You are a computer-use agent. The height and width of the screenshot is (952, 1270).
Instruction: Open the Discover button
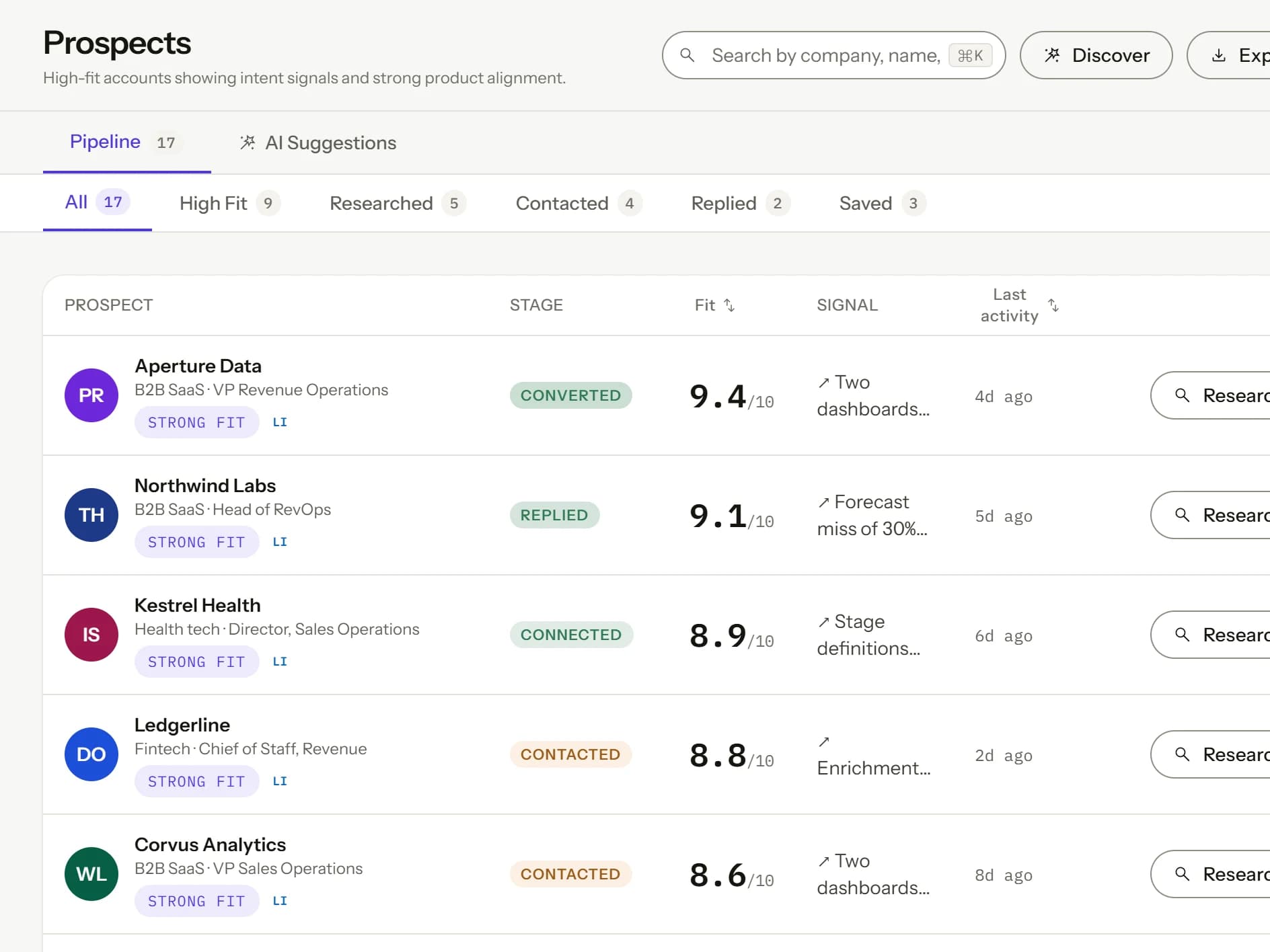pos(1096,55)
